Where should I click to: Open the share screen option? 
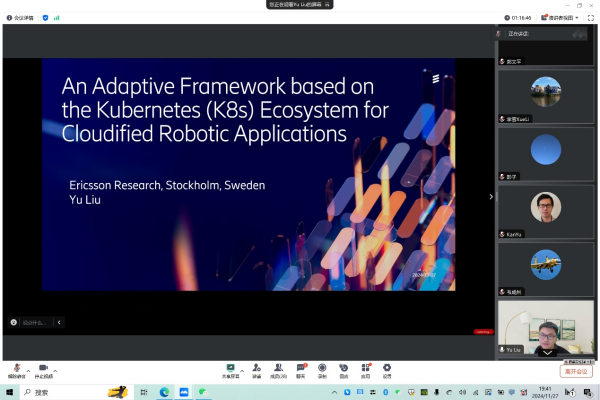click(230, 369)
